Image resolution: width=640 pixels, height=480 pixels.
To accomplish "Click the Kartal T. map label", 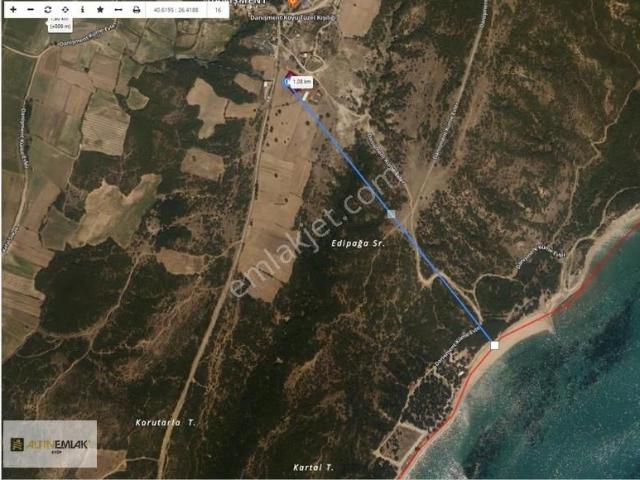I will click(x=313, y=467).
